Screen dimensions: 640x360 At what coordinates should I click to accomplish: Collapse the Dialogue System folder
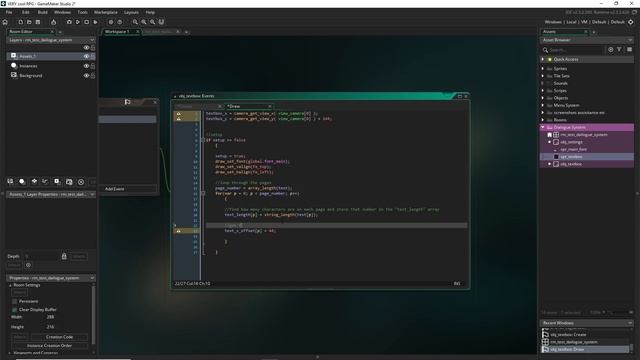(543, 127)
